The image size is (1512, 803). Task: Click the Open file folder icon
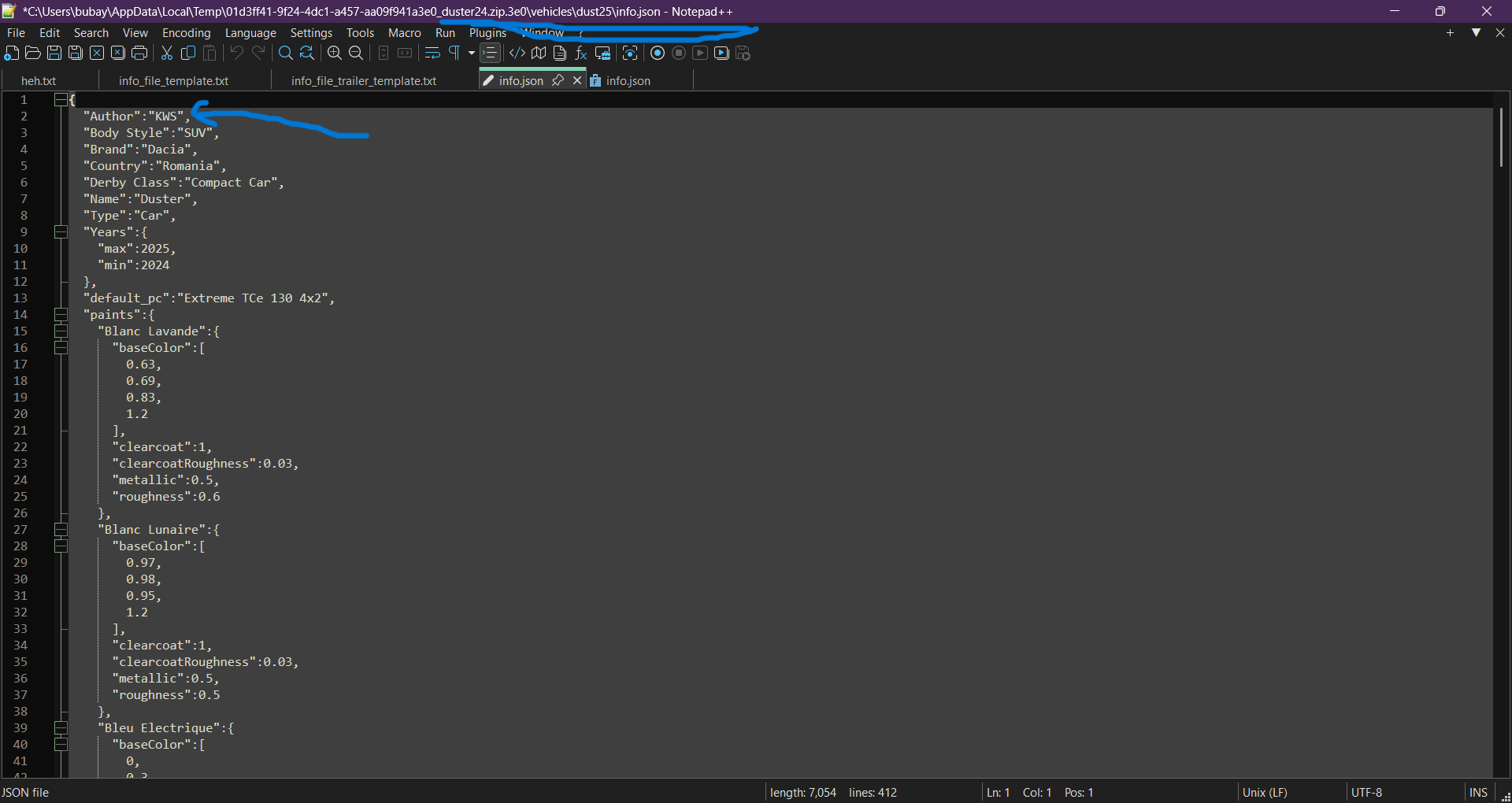click(33, 54)
